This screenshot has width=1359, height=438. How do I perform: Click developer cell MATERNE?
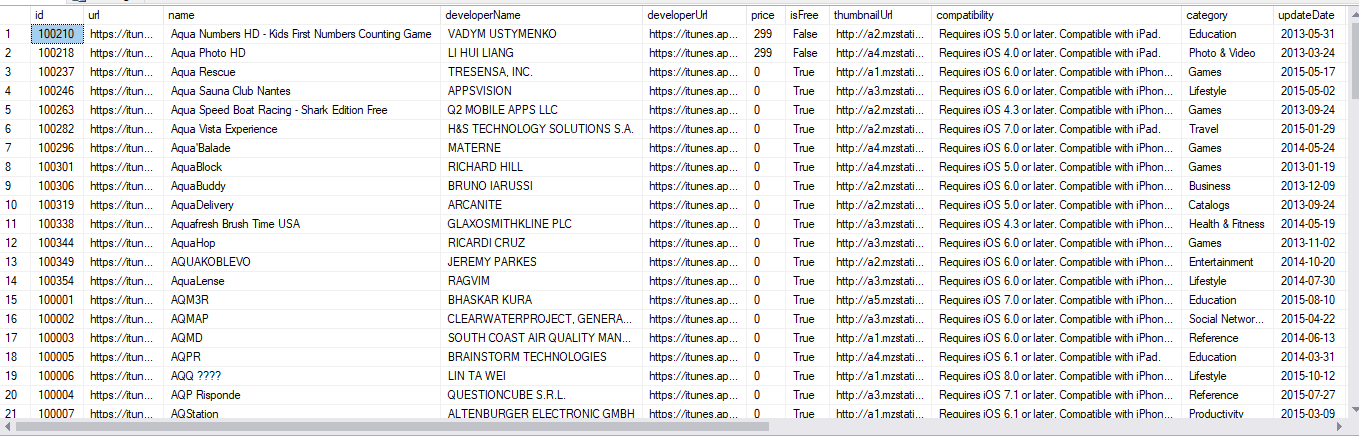click(x=543, y=148)
